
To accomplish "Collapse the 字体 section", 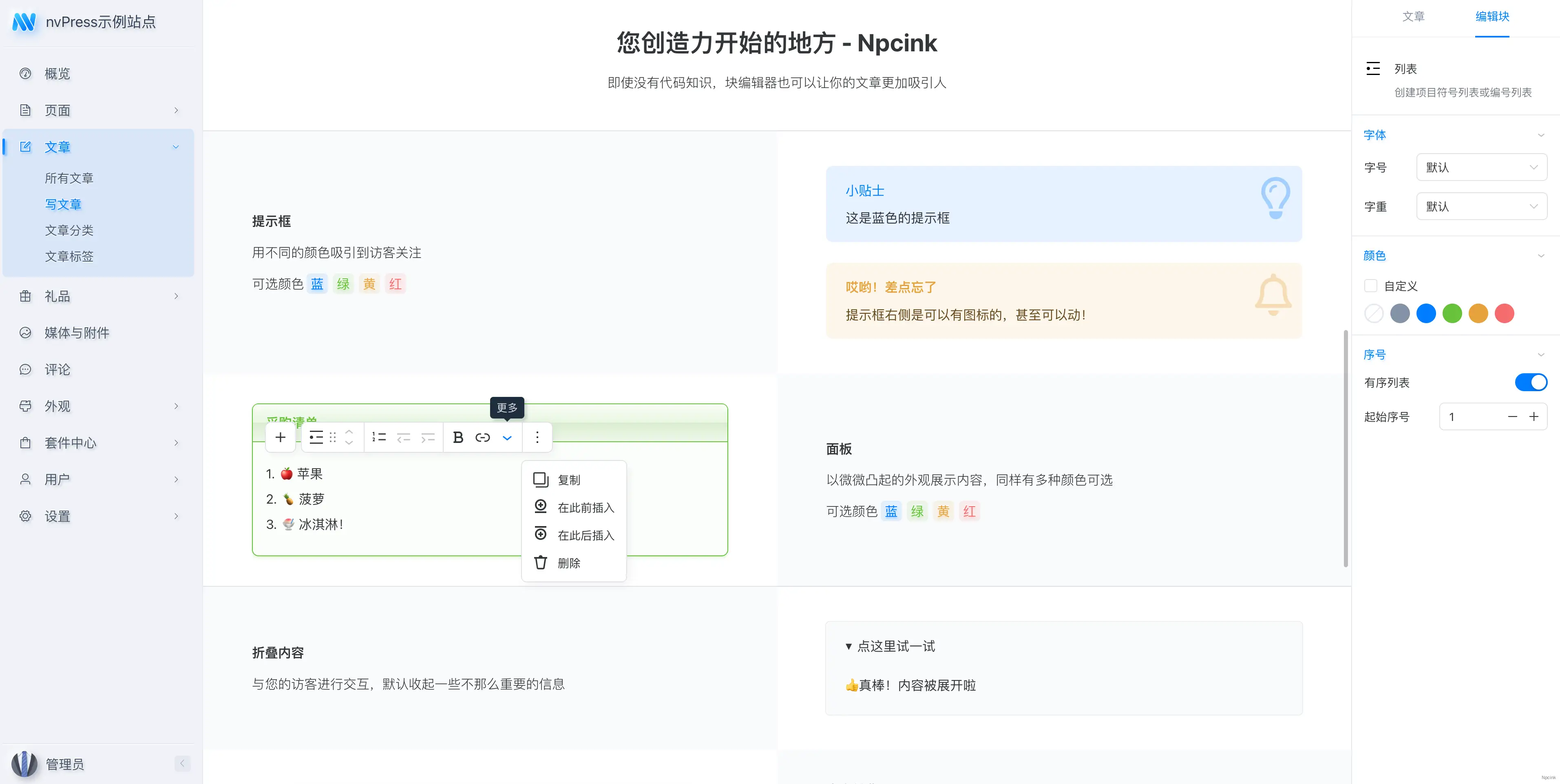I will click(1541, 134).
